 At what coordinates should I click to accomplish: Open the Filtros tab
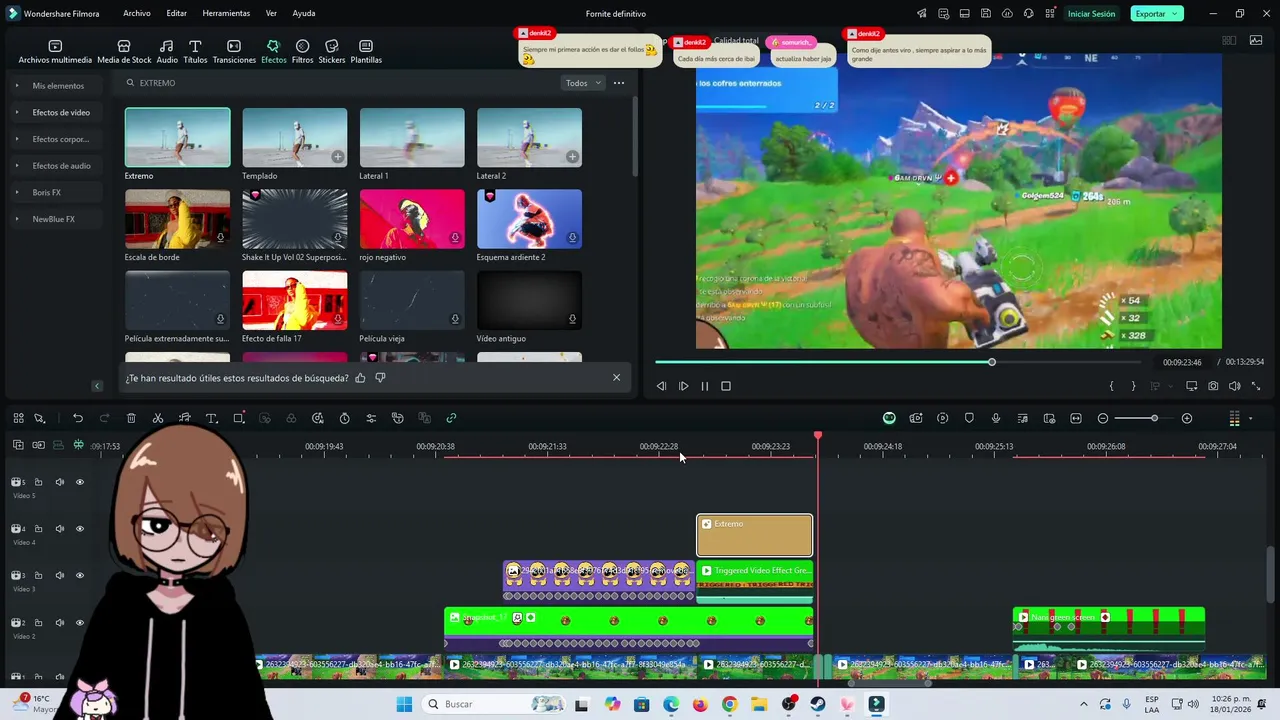point(302,52)
